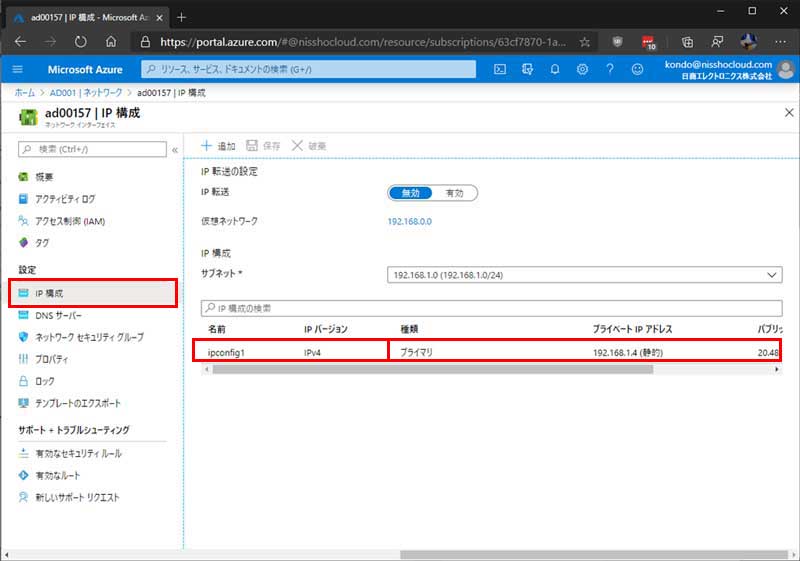Open the notifications bell icon
Screen dimensions: 800x561
[x=555, y=69]
